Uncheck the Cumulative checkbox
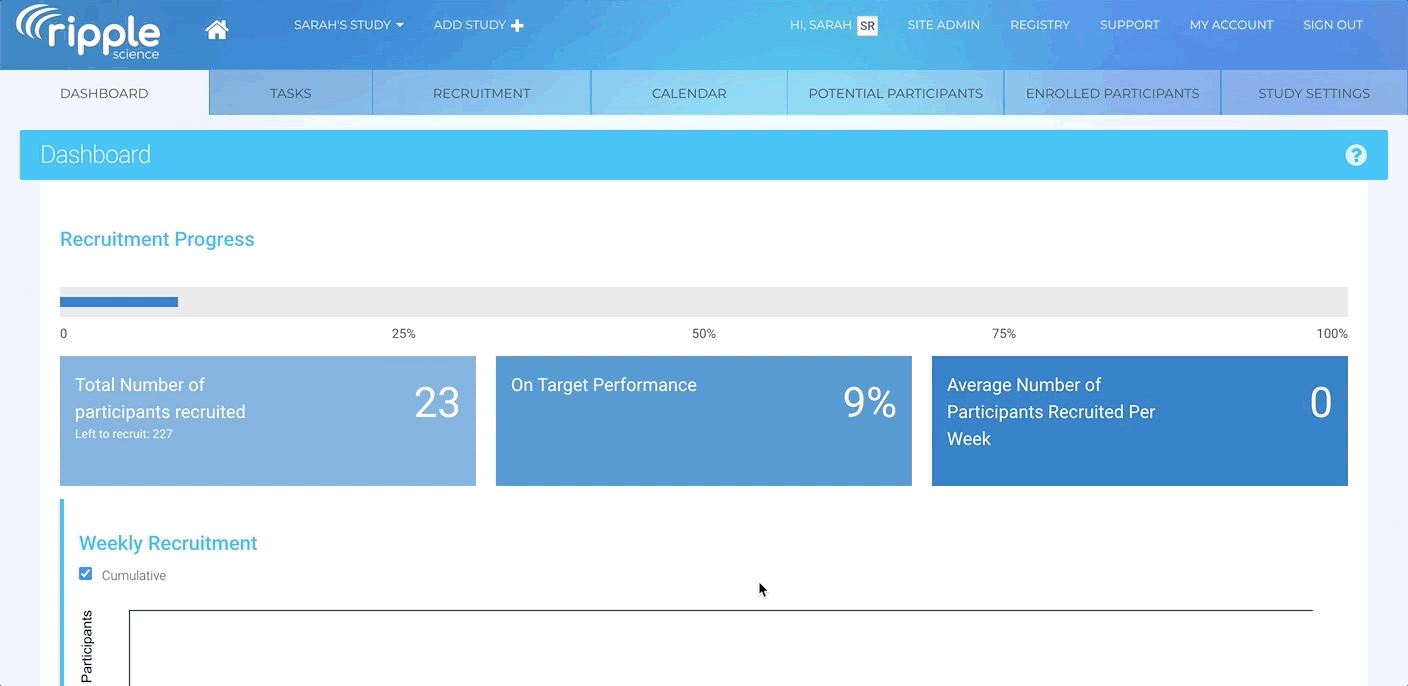The height and width of the screenshot is (686, 1408). [86, 574]
